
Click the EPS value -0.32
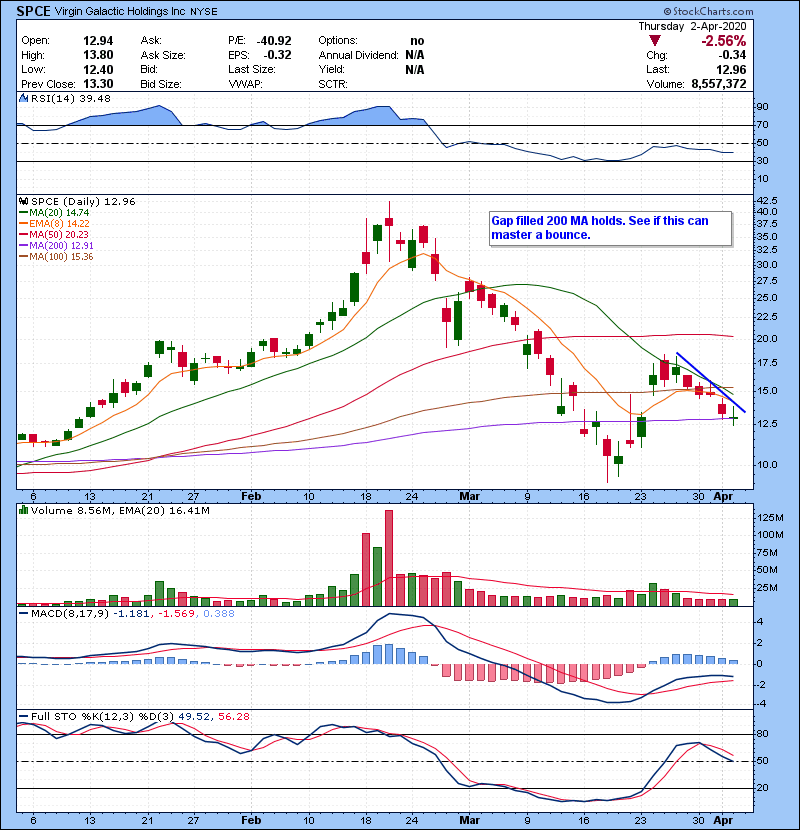tap(277, 55)
